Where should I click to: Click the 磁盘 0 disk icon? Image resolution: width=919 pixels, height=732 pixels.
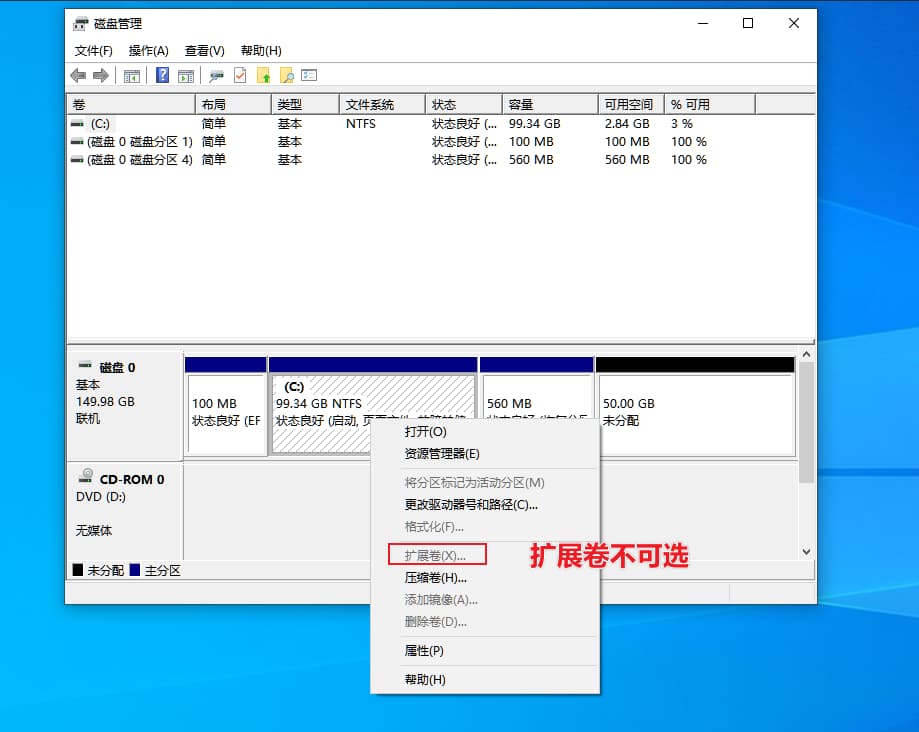[x=85, y=365]
